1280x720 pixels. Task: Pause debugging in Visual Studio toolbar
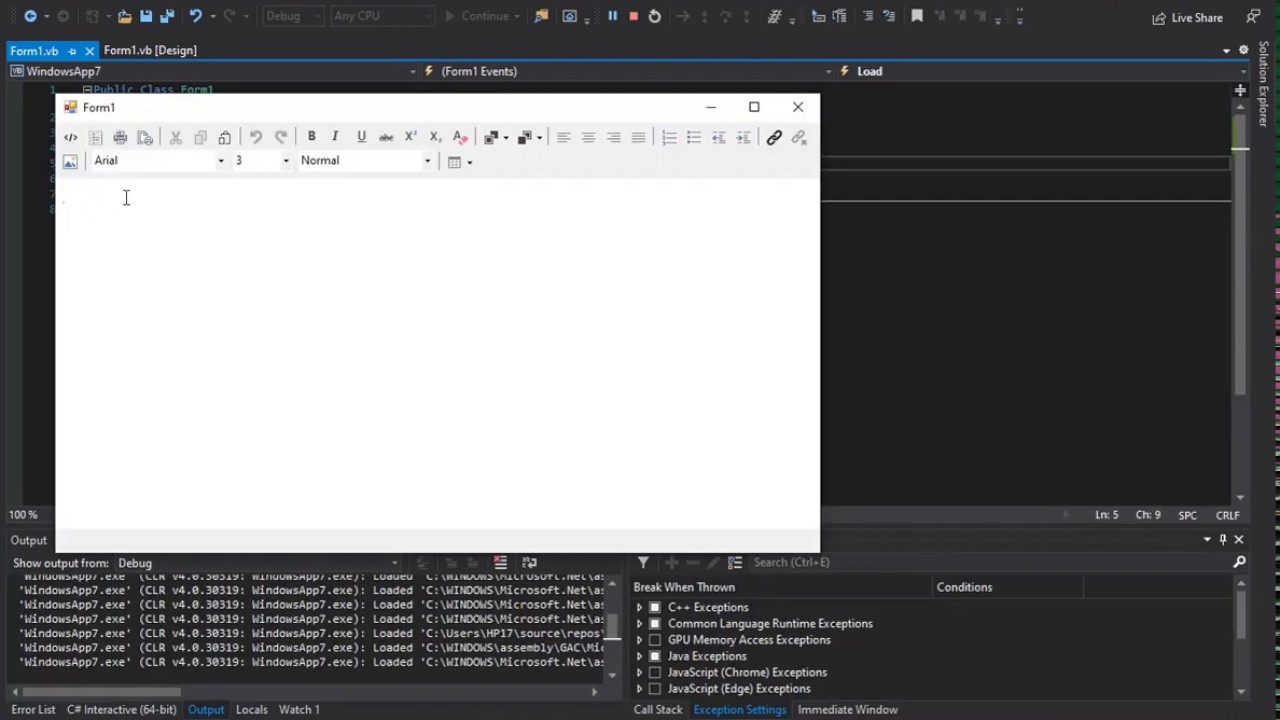coord(612,16)
